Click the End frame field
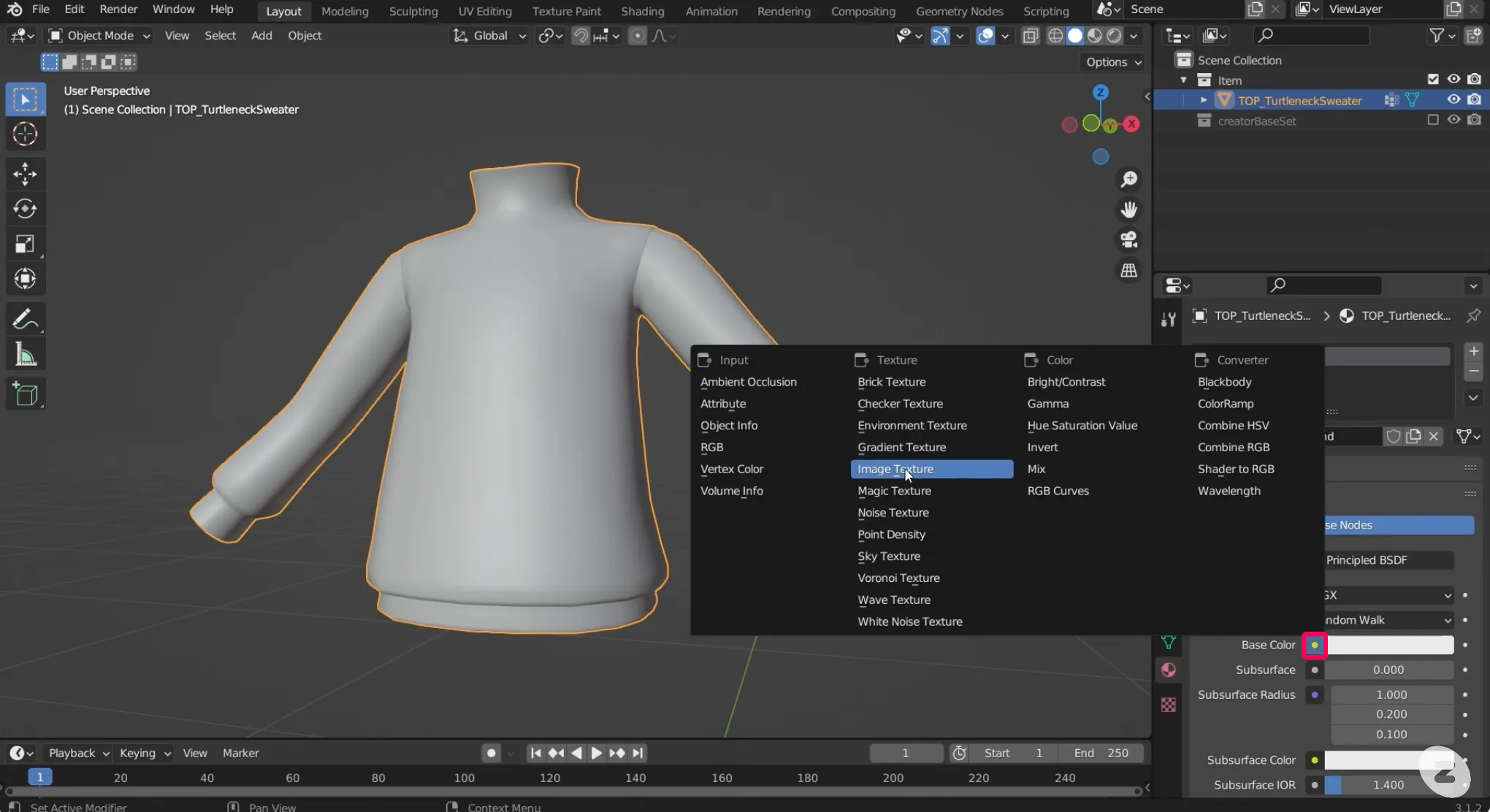The image size is (1490, 812). point(1101,753)
